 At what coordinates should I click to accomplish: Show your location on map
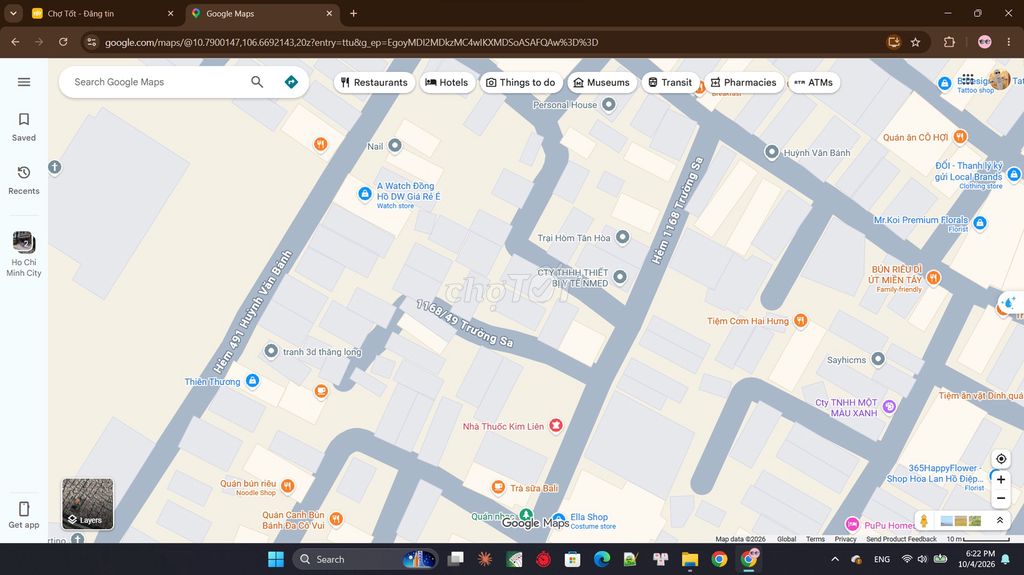(1000, 459)
